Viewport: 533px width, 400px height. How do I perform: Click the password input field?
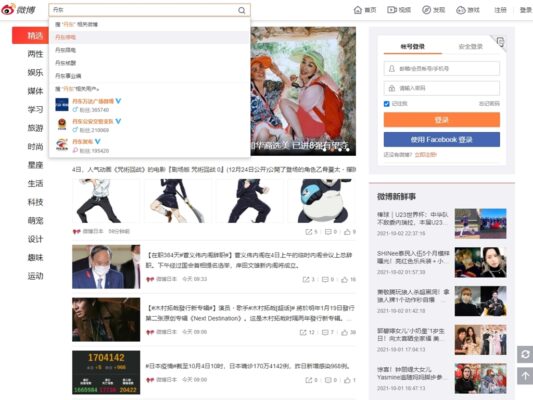tap(442, 88)
